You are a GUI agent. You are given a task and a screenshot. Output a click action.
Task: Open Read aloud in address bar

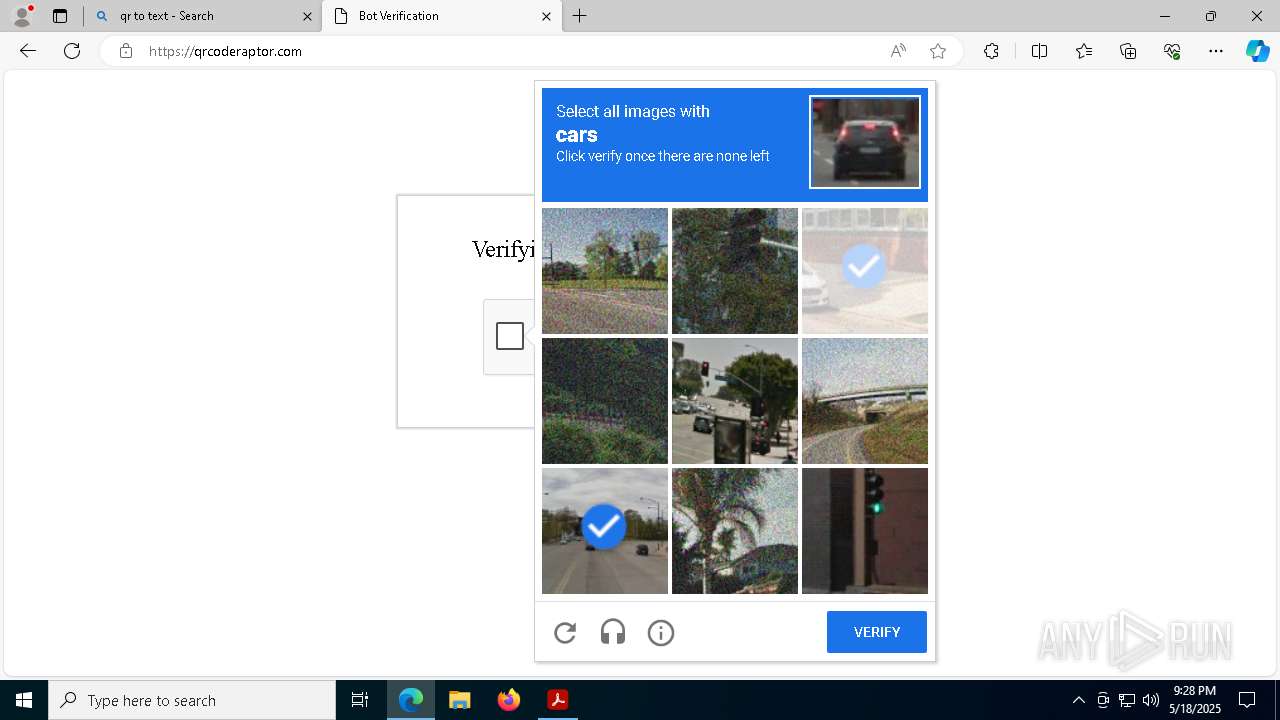click(898, 51)
